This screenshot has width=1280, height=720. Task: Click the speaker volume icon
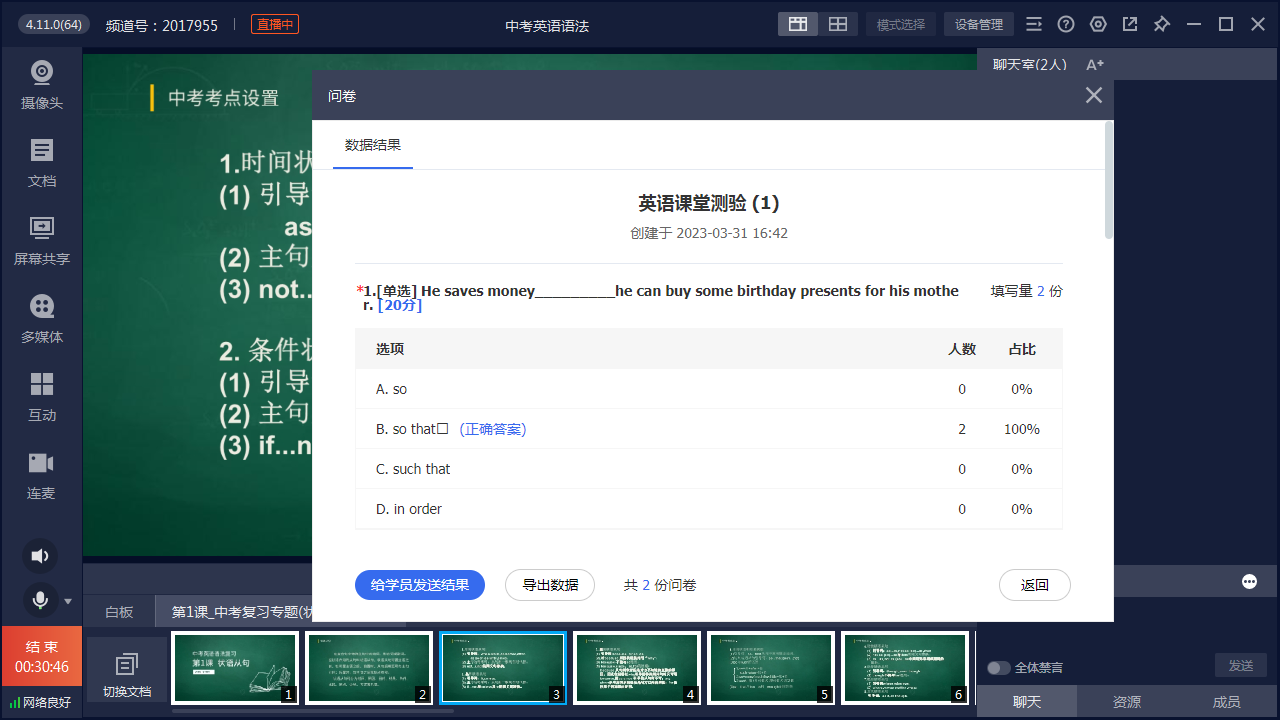pos(40,556)
